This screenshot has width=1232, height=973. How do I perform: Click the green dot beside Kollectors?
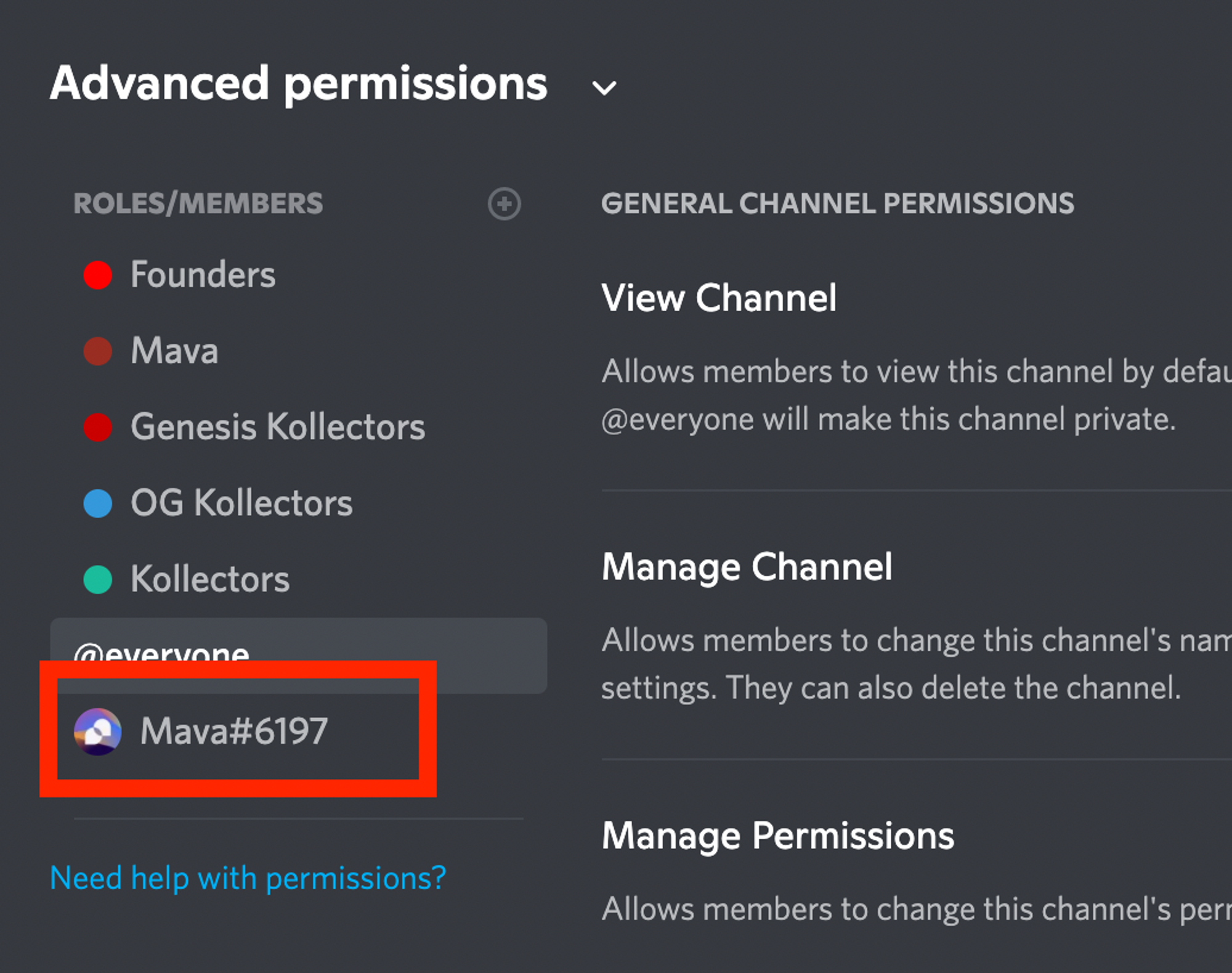coord(98,580)
